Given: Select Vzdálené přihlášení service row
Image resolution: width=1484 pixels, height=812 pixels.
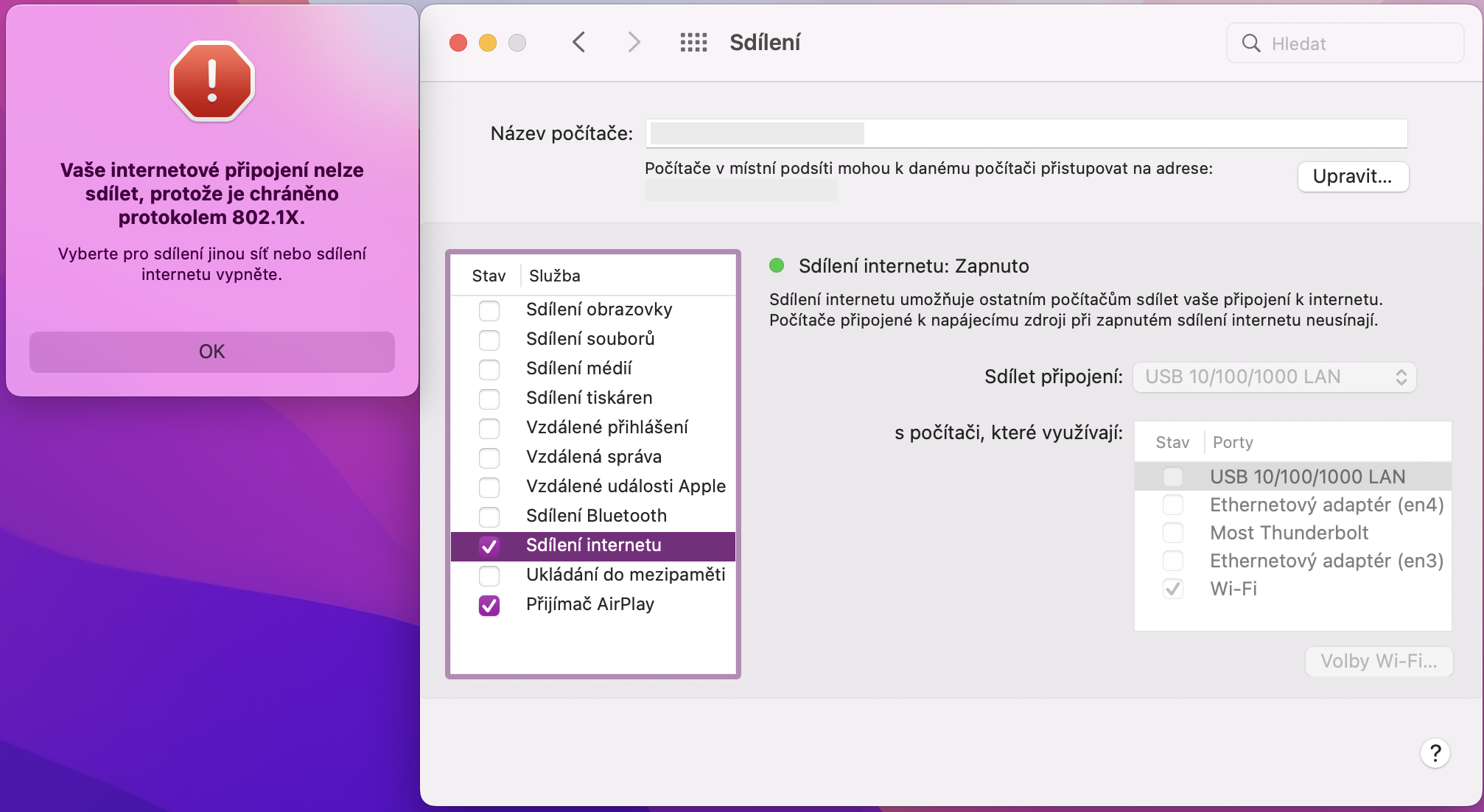Looking at the screenshot, I should click(606, 427).
